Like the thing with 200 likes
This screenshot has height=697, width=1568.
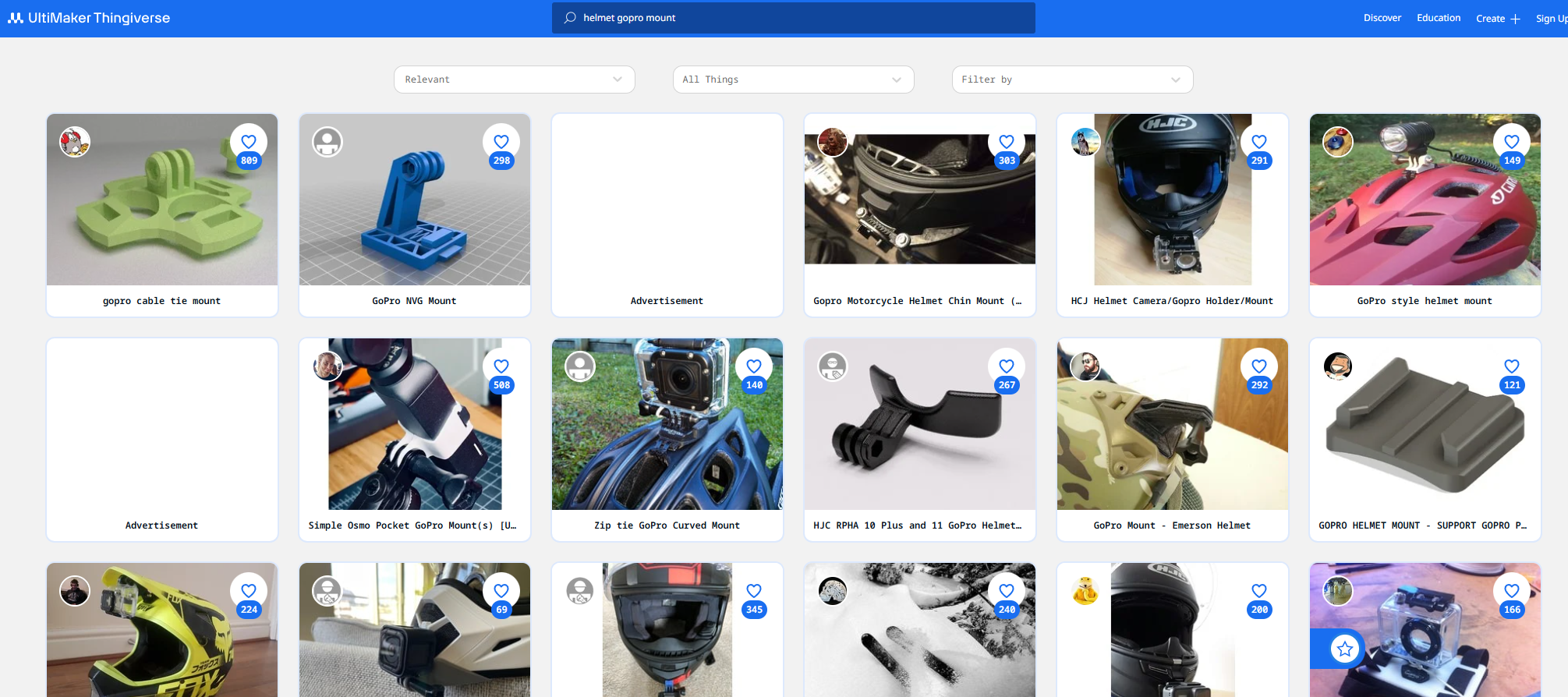coord(1259,591)
